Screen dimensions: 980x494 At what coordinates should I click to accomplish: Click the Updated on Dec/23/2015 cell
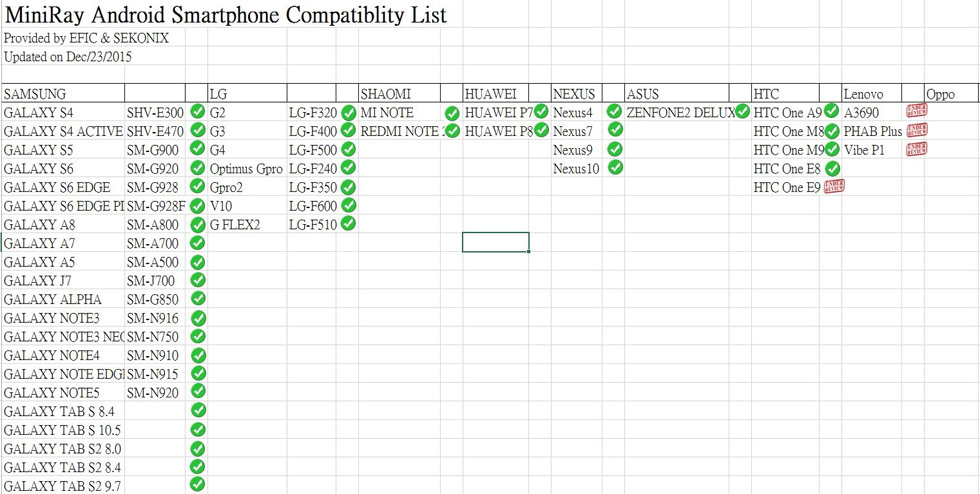tap(68, 57)
